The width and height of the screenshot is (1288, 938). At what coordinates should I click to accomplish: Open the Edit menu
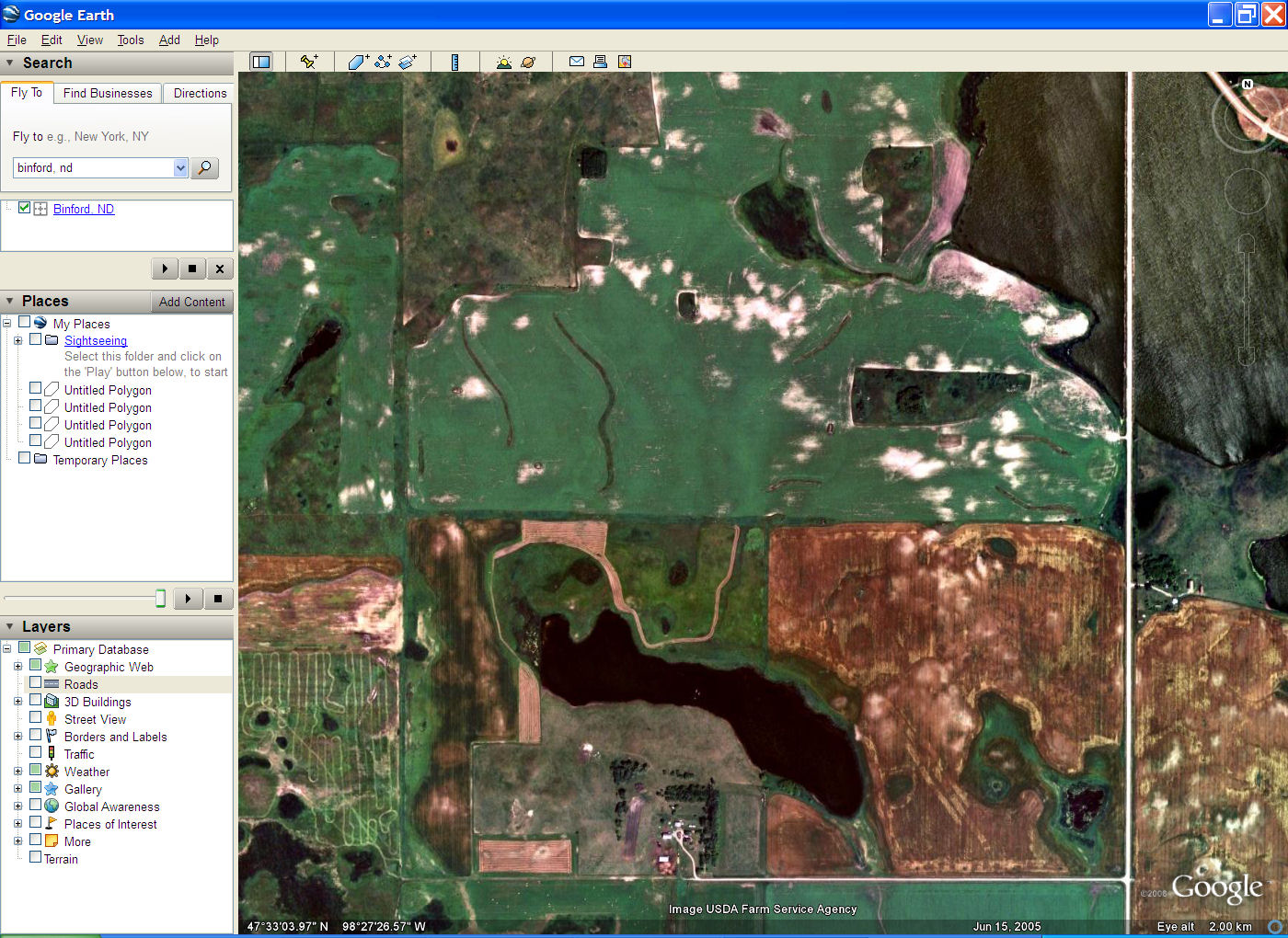click(x=52, y=40)
